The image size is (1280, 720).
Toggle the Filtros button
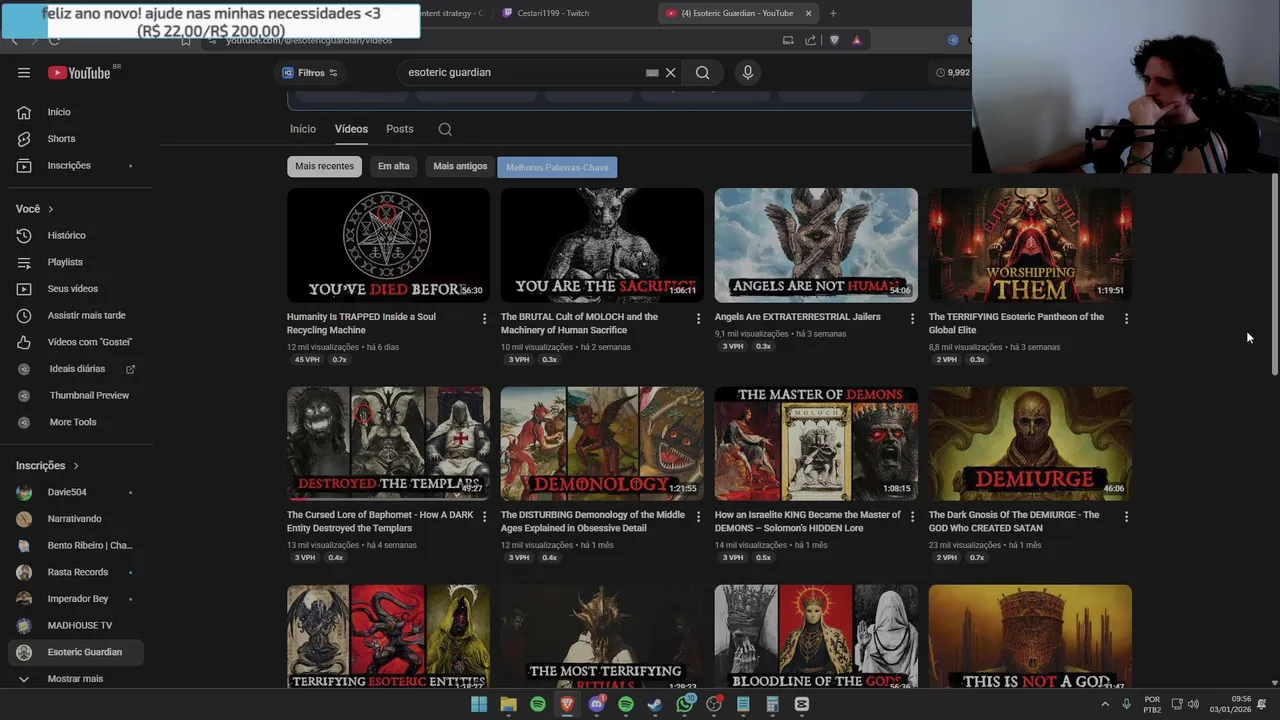[309, 72]
